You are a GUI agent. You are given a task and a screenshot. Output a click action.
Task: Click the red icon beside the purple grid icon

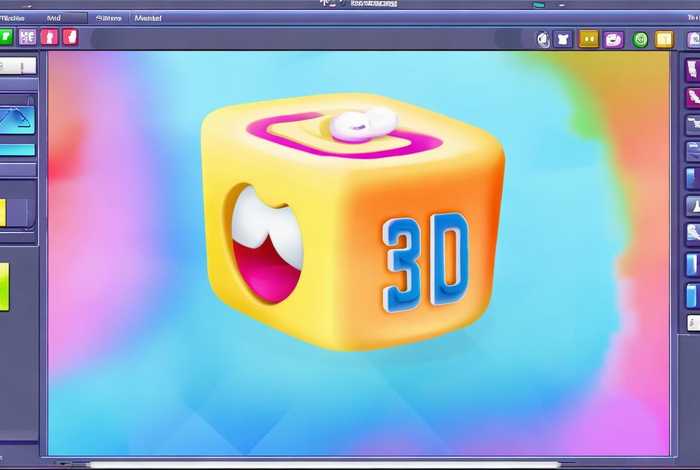(x=49, y=37)
